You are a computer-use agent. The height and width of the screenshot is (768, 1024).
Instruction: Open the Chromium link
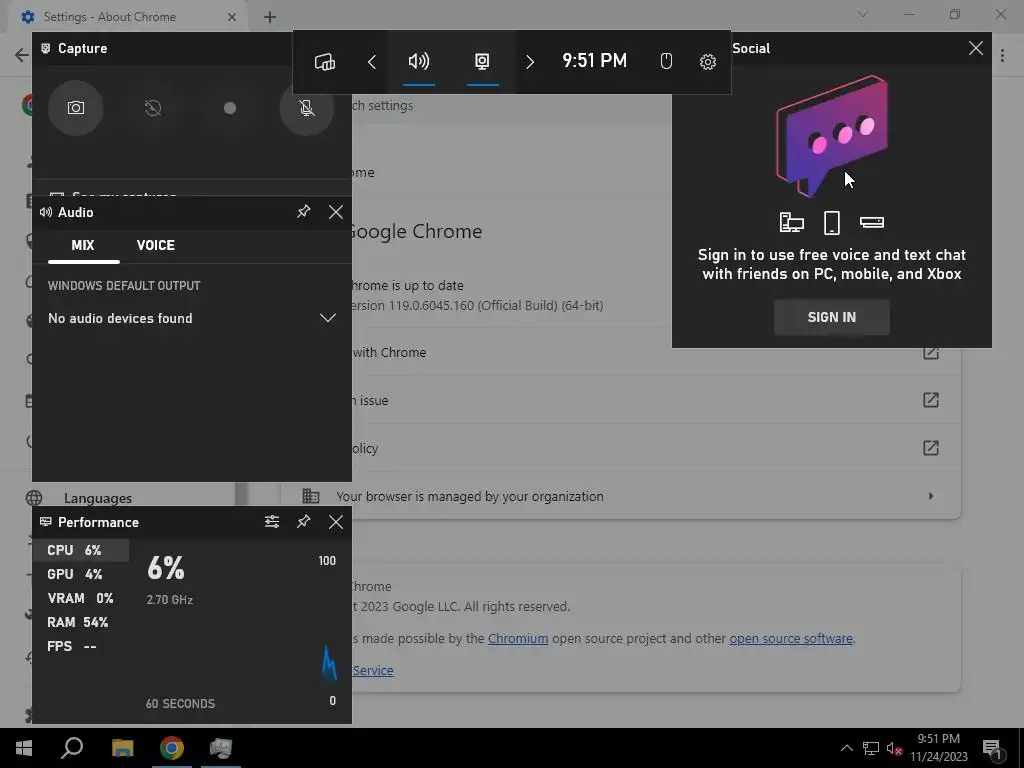(x=518, y=638)
